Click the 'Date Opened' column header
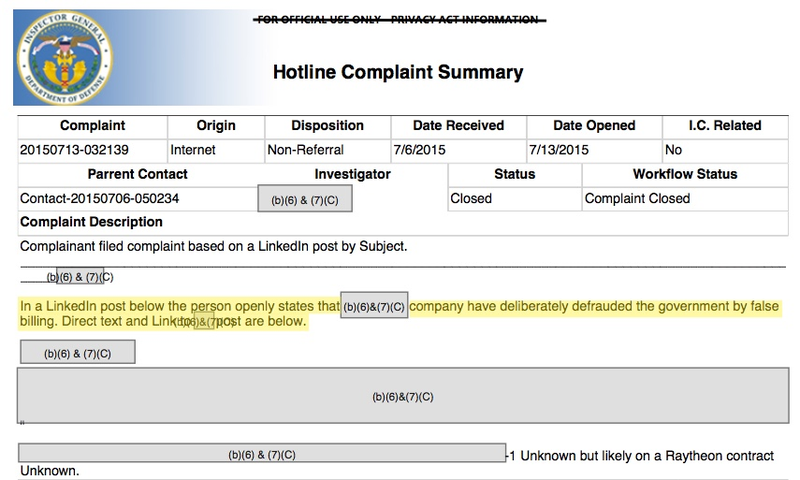Screen dimensions: 800x480 [594, 125]
